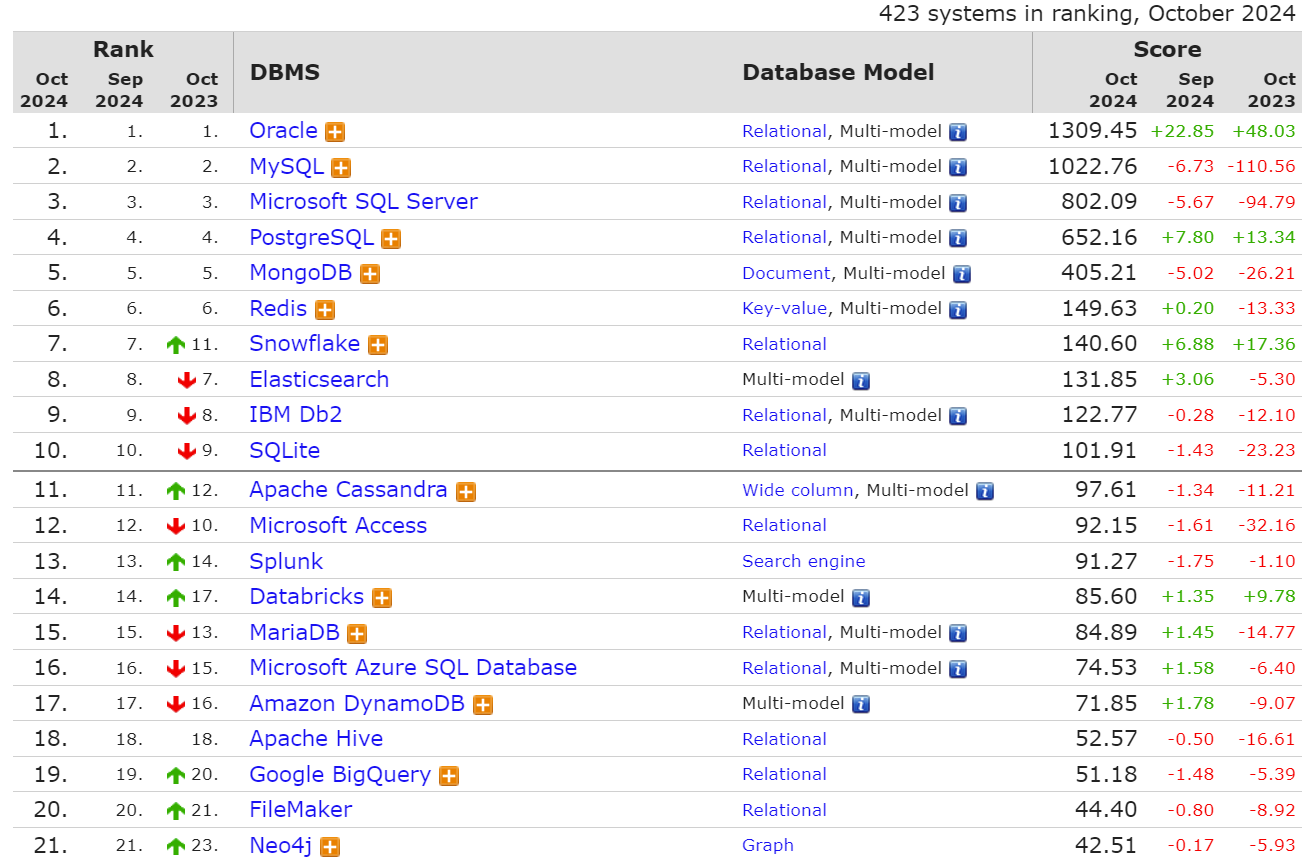Viewport: 1313px width, 860px height.
Task: Click the Relational link in FileMaker row
Action: point(784,810)
